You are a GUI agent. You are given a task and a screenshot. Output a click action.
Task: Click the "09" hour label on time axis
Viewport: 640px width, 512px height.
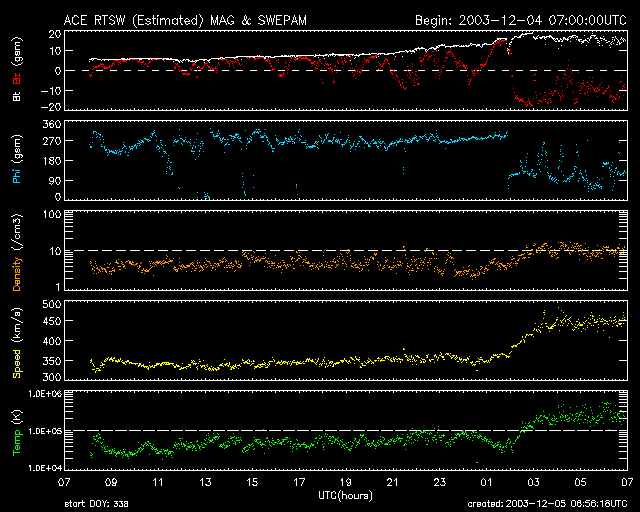click(111, 483)
